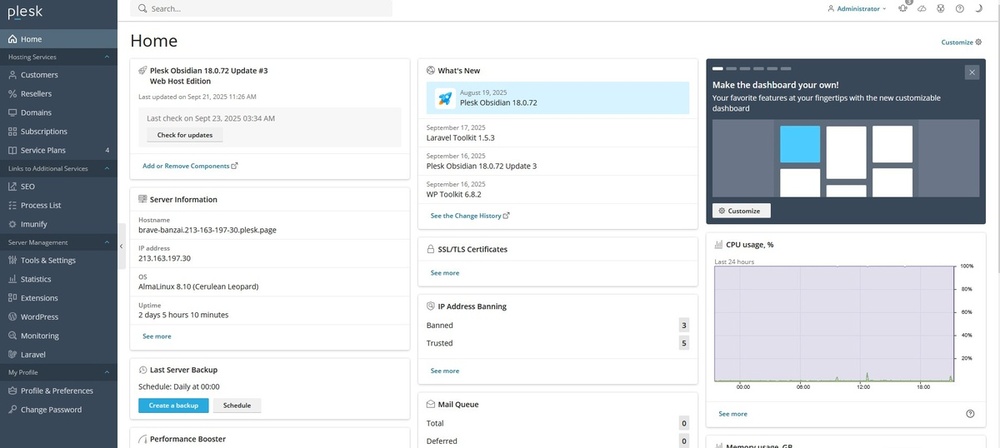
Task: Click the CPU usage chart
Action: tap(834, 324)
